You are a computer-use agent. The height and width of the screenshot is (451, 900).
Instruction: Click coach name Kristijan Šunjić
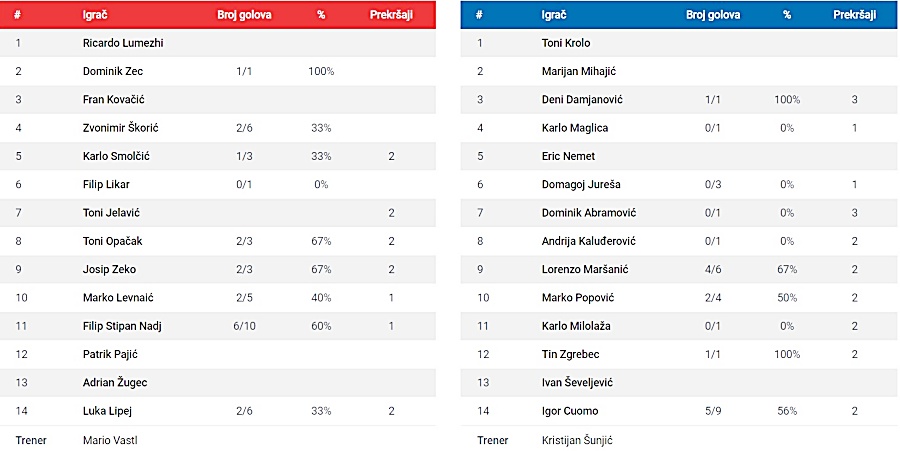579,439
